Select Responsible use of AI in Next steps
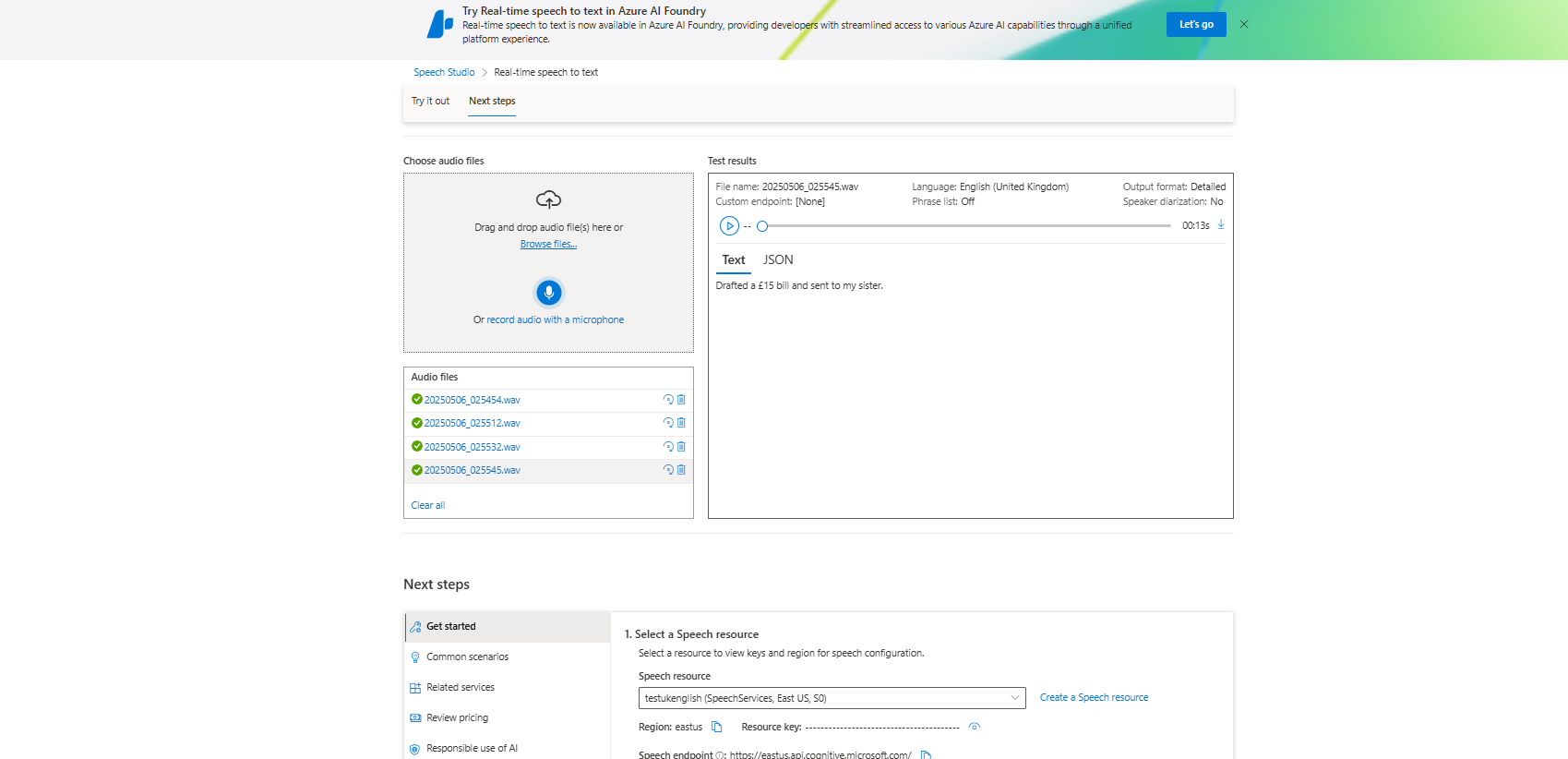Image resolution: width=1568 pixels, height=759 pixels. pyautogui.click(x=508, y=748)
